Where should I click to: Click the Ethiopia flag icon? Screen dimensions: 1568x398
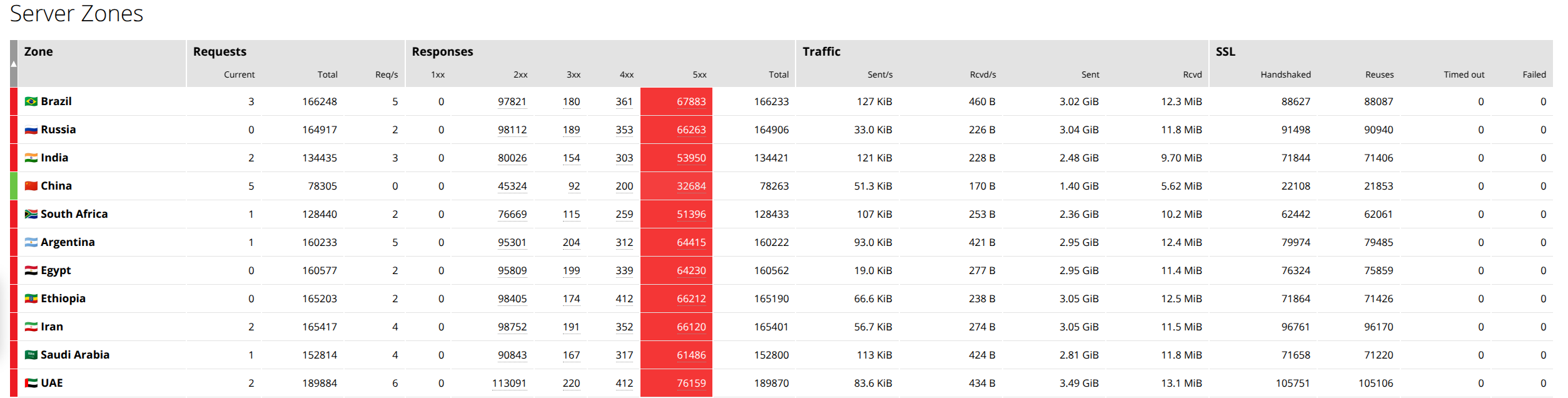click(x=31, y=299)
